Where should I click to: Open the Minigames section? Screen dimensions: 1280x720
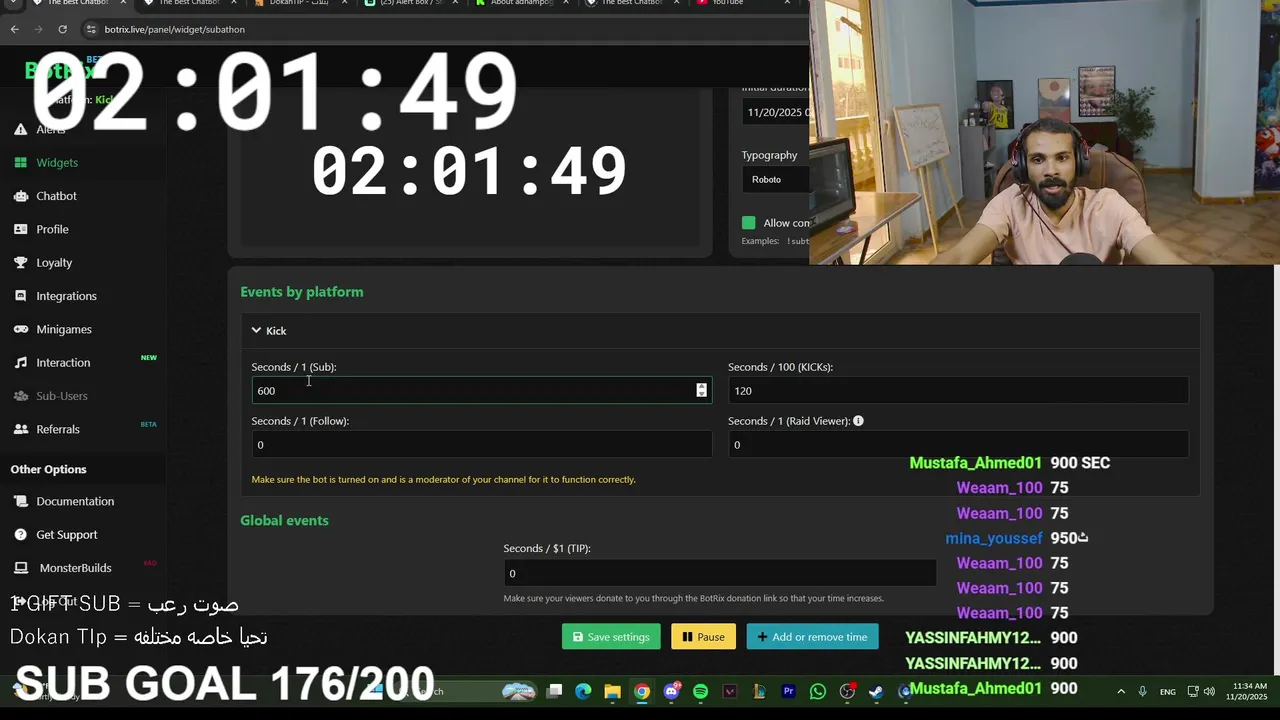64,329
